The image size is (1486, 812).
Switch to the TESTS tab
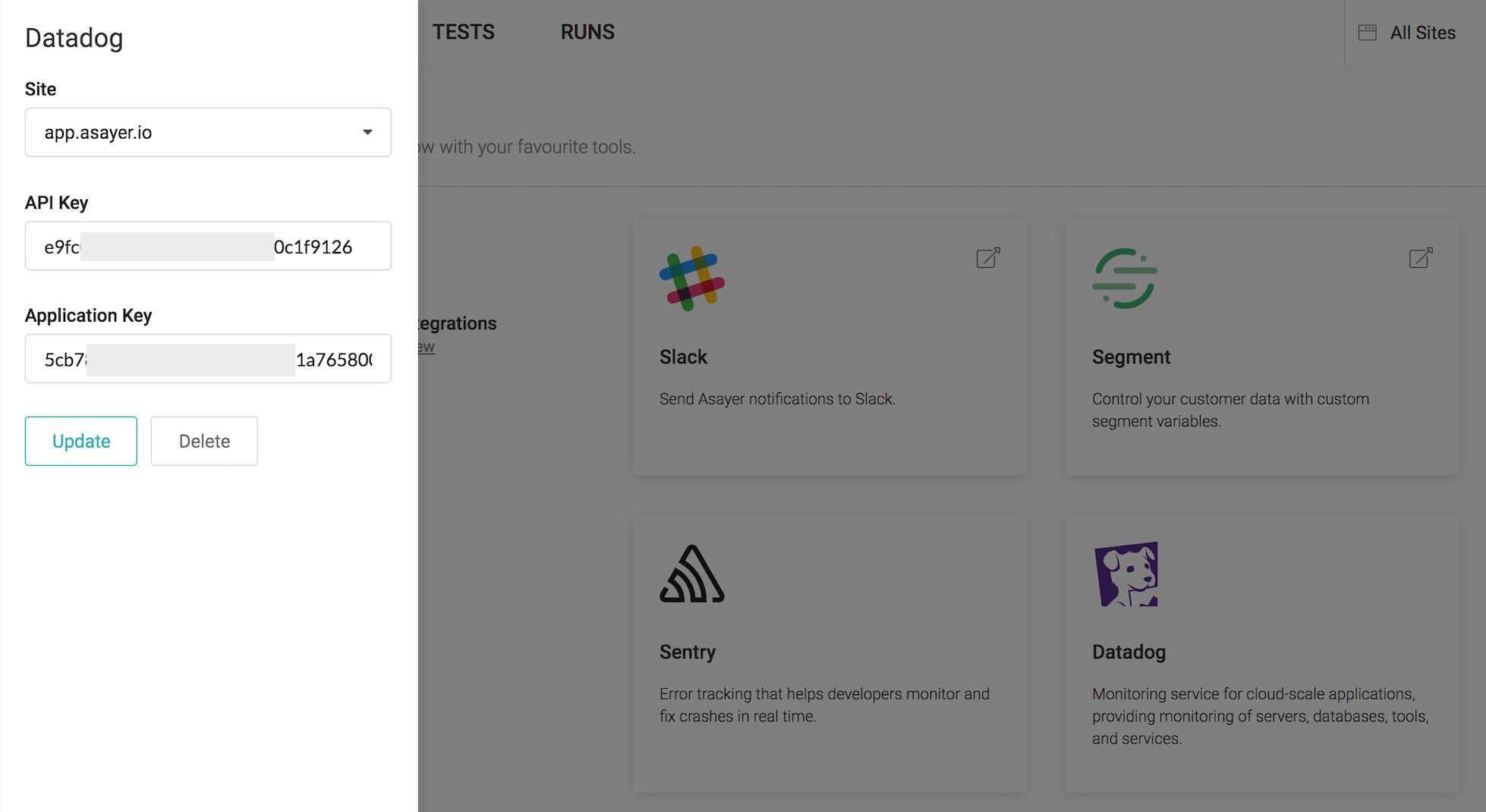(463, 32)
